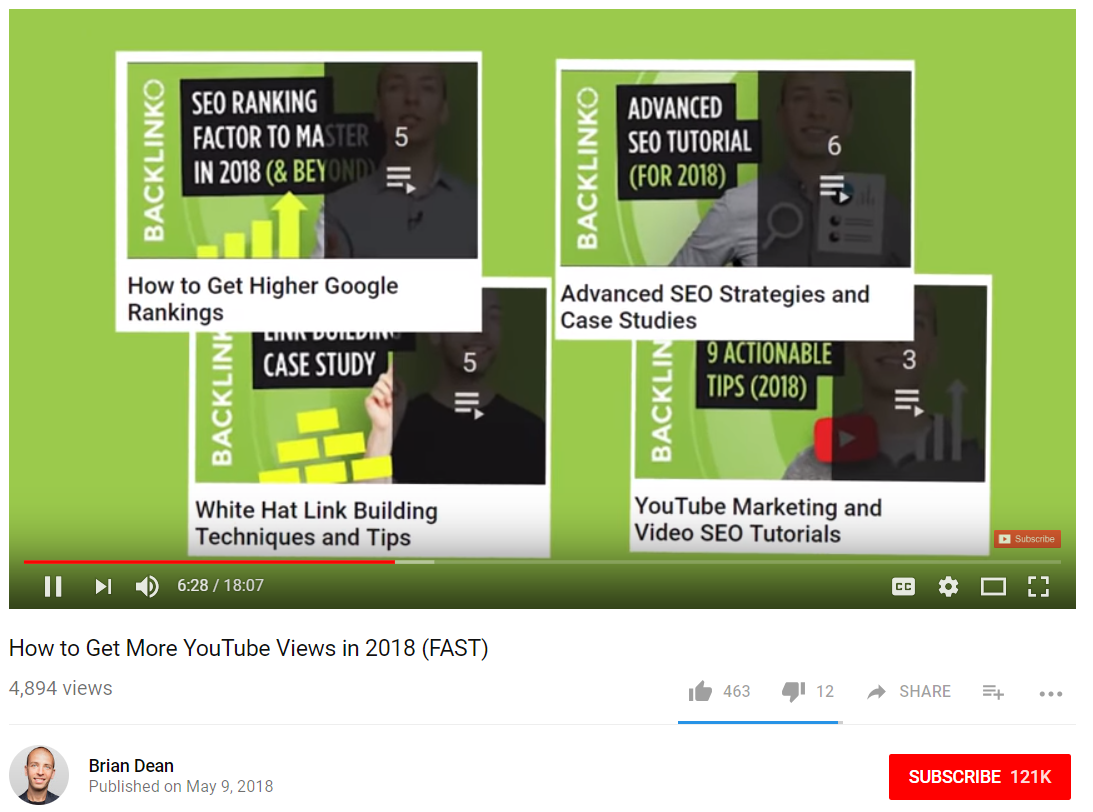Click the Published on May 9, 2018 text
The height and width of the screenshot is (812, 1093).
[181, 786]
